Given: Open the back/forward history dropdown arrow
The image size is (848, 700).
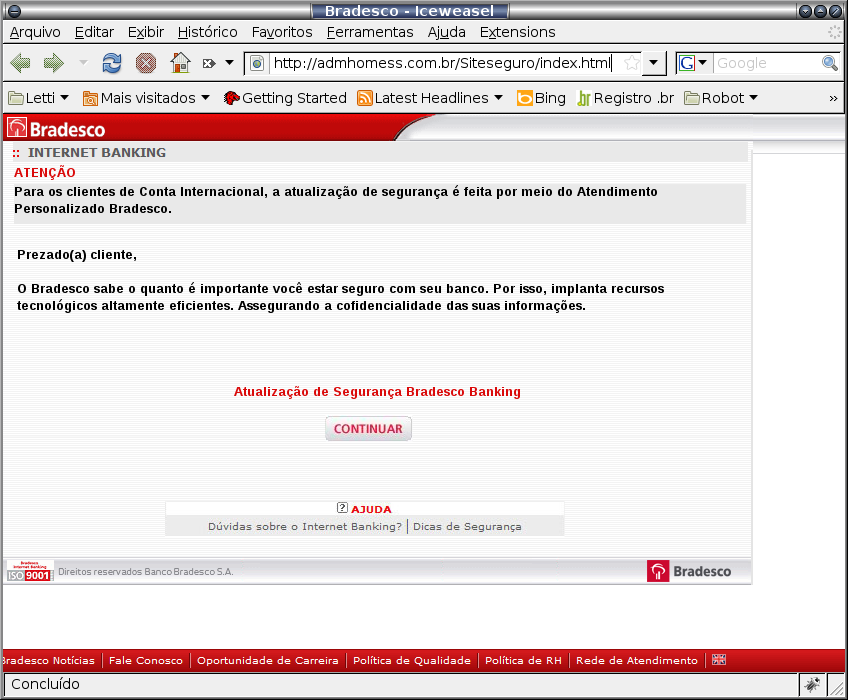Looking at the screenshot, I should (x=83, y=63).
